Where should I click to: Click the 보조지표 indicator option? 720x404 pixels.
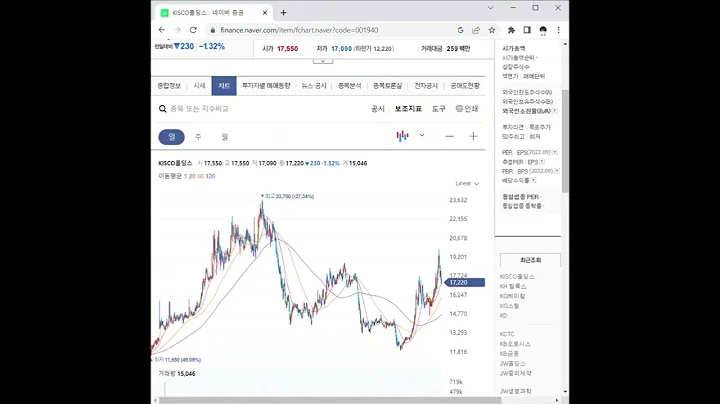click(408, 109)
